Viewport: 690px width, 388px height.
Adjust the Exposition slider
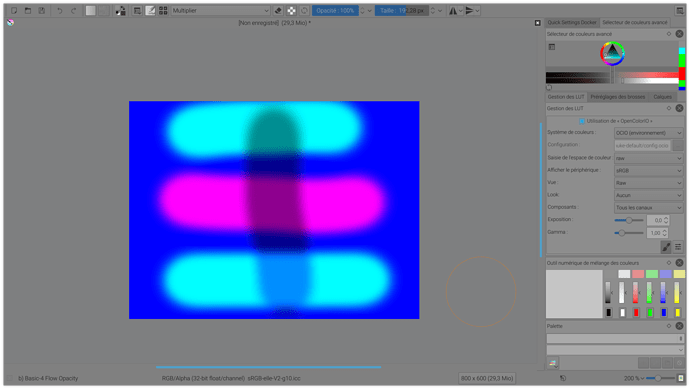[x=629, y=220]
